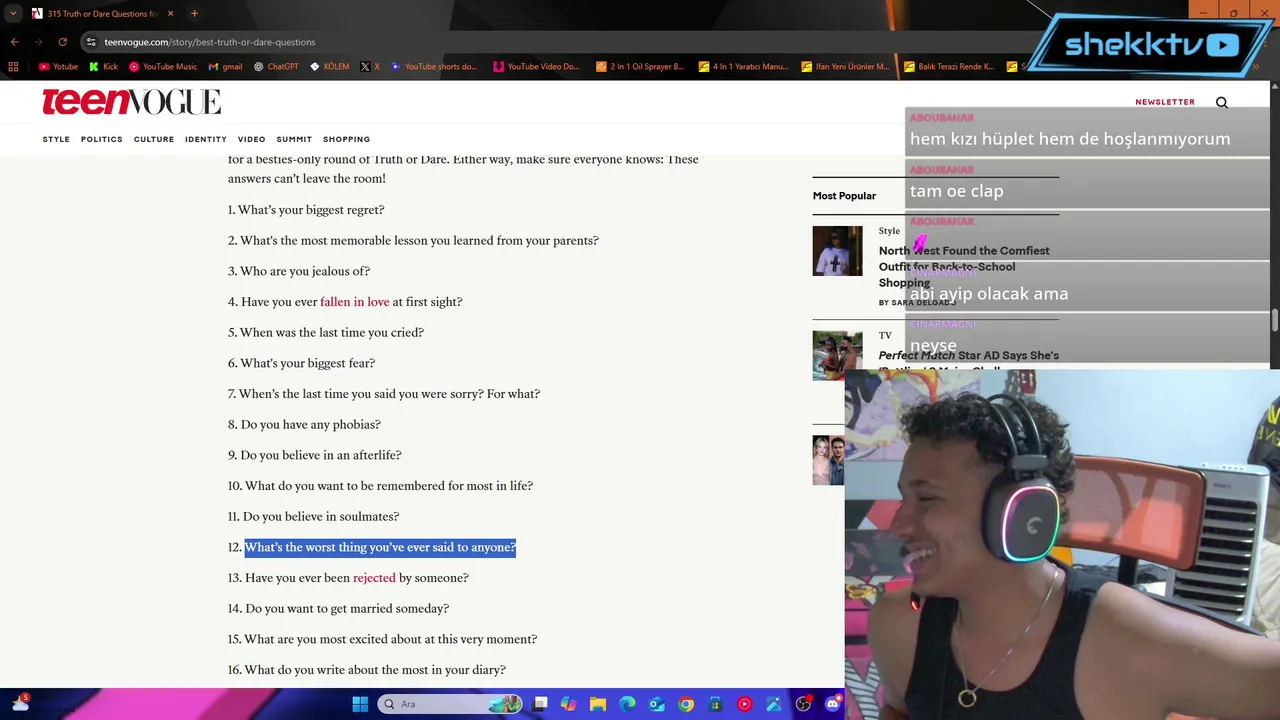The height and width of the screenshot is (720, 1280).
Task: Click the taskbar 'Ara' search box
Action: tap(450, 704)
